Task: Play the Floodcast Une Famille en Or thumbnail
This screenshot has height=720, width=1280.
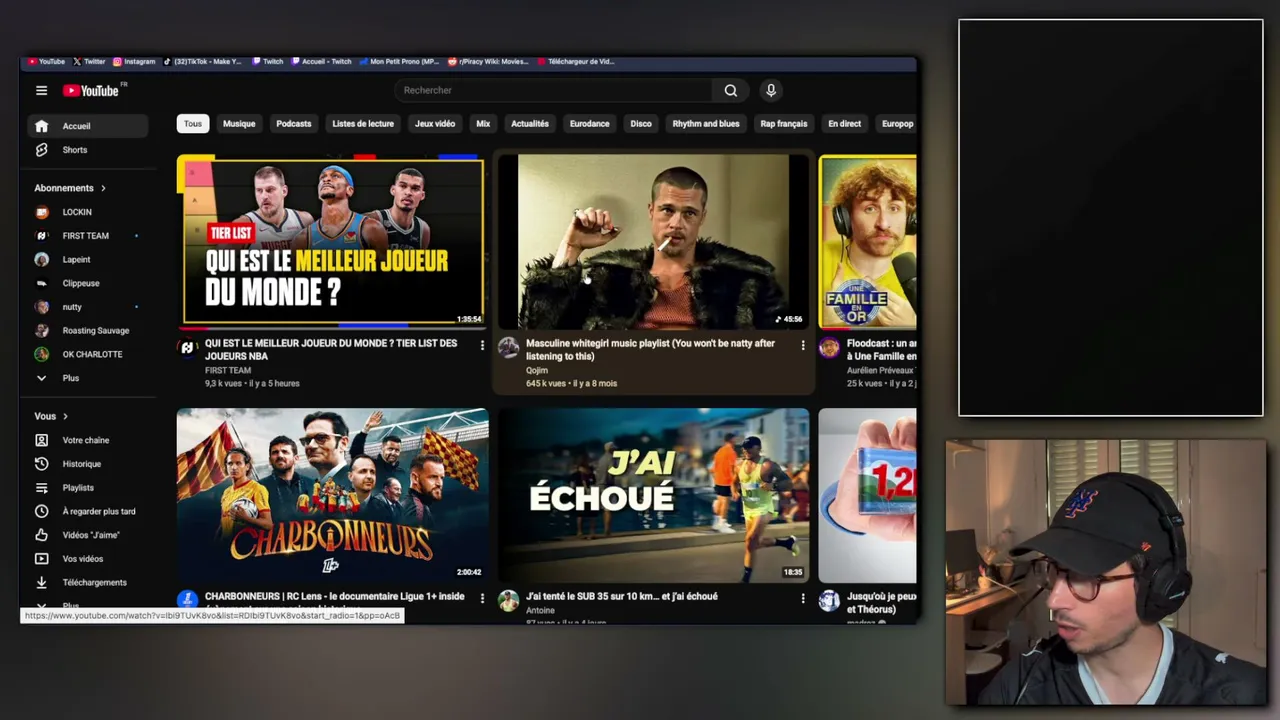Action: [x=867, y=241]
